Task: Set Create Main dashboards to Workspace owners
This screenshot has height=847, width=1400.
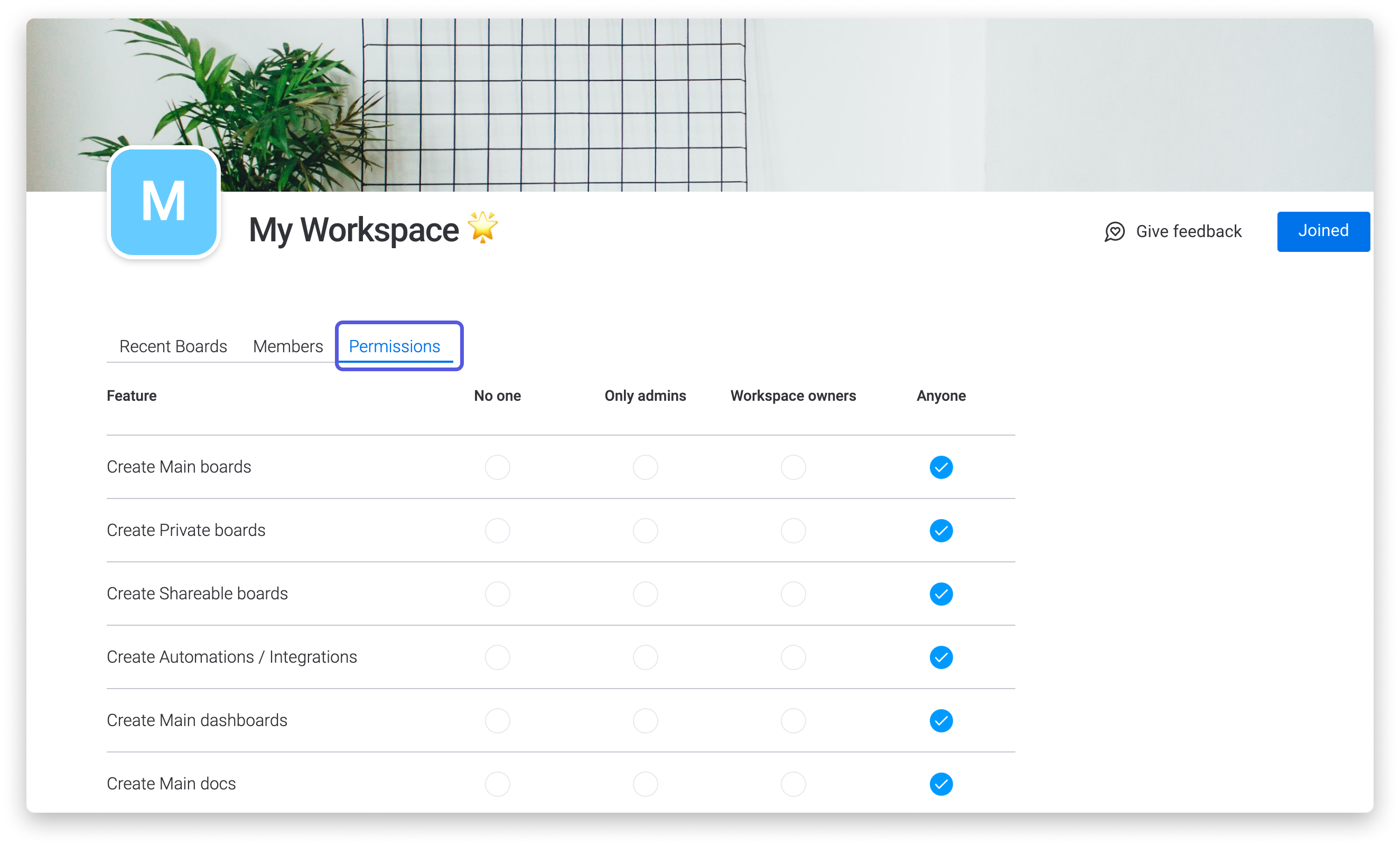Action: (x=792, y=720)
